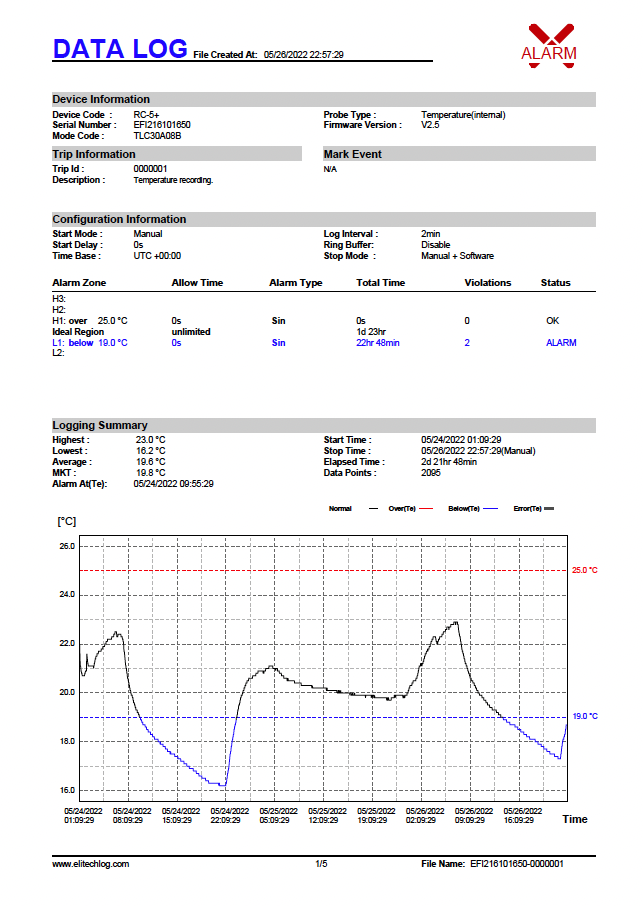The height and width of the screenshot is (906, 643).
Task: Select average temperature 19.6 °C
Action: click(x=151, y=462)
